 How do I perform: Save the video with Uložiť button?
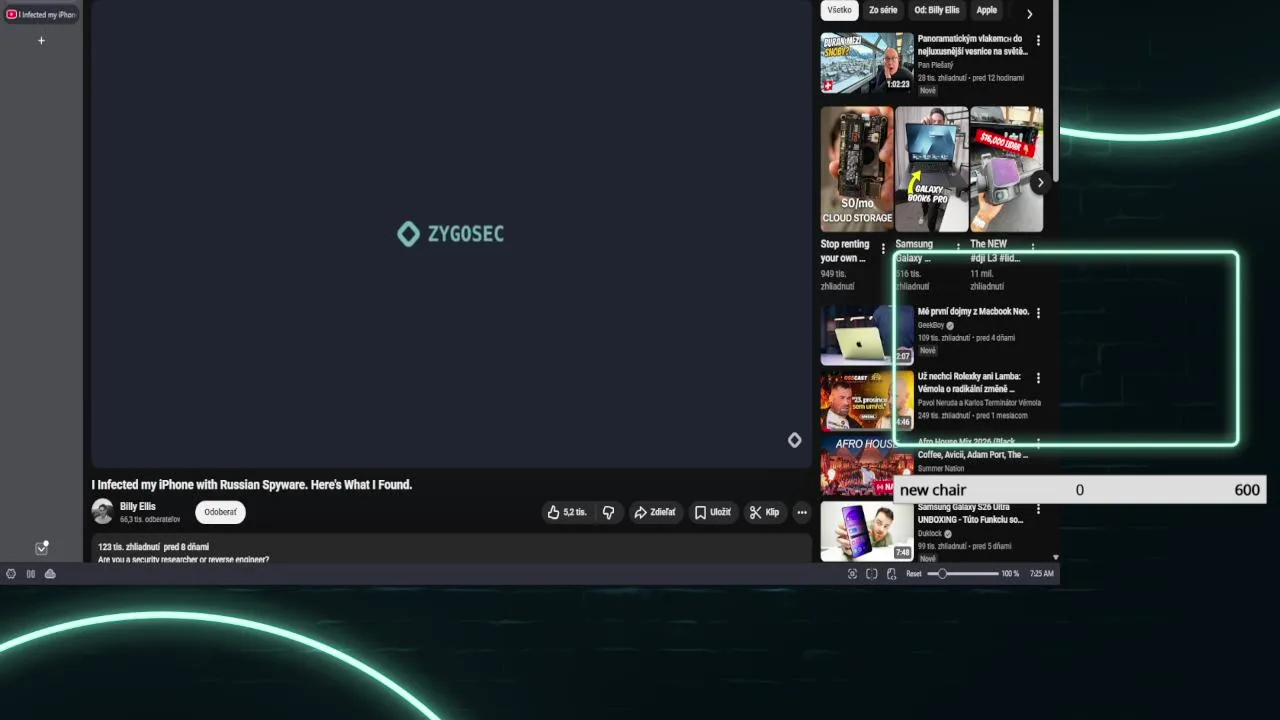click(x=713, y=512)
